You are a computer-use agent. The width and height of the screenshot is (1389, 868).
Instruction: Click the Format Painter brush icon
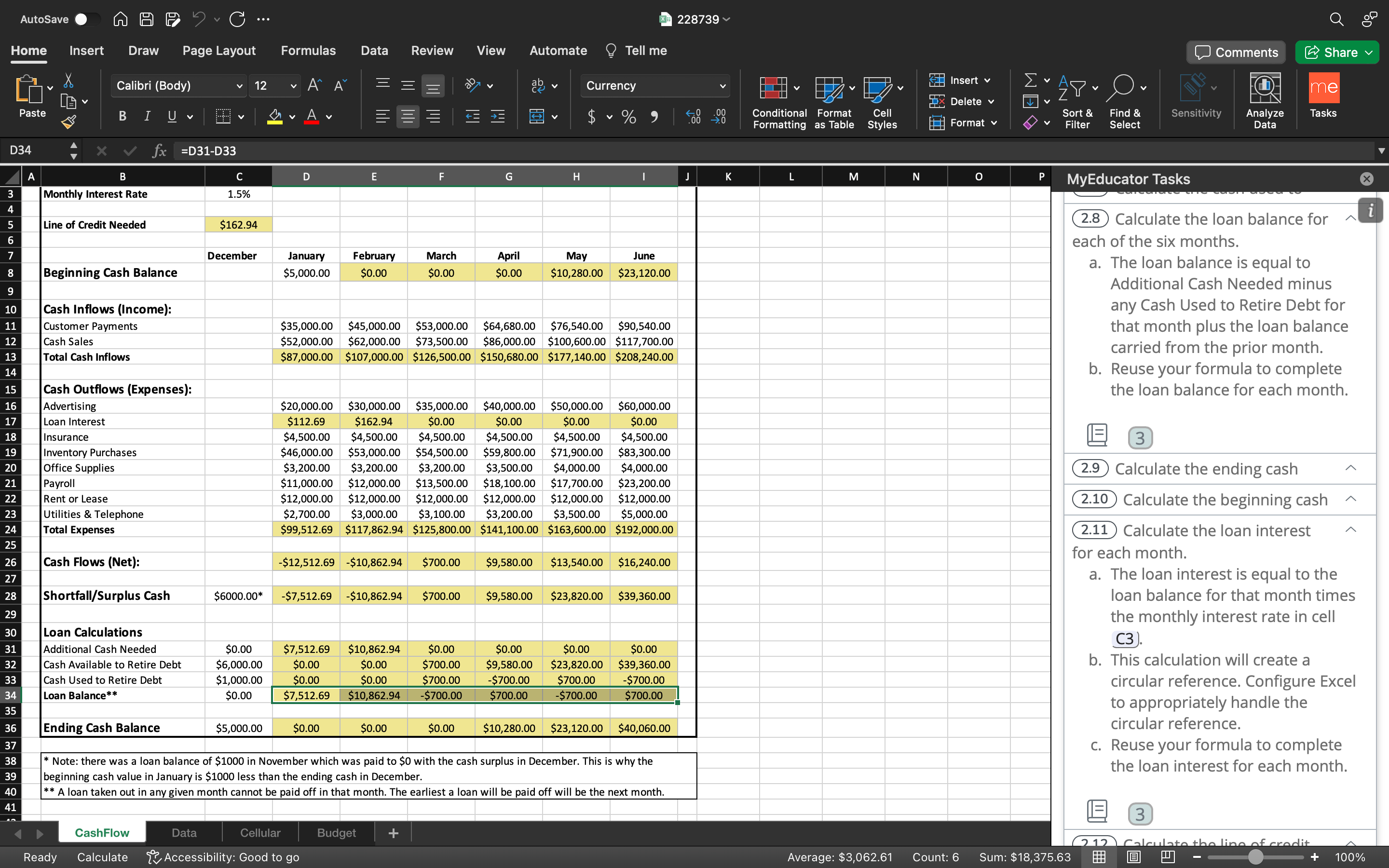[x=68, y=121]
